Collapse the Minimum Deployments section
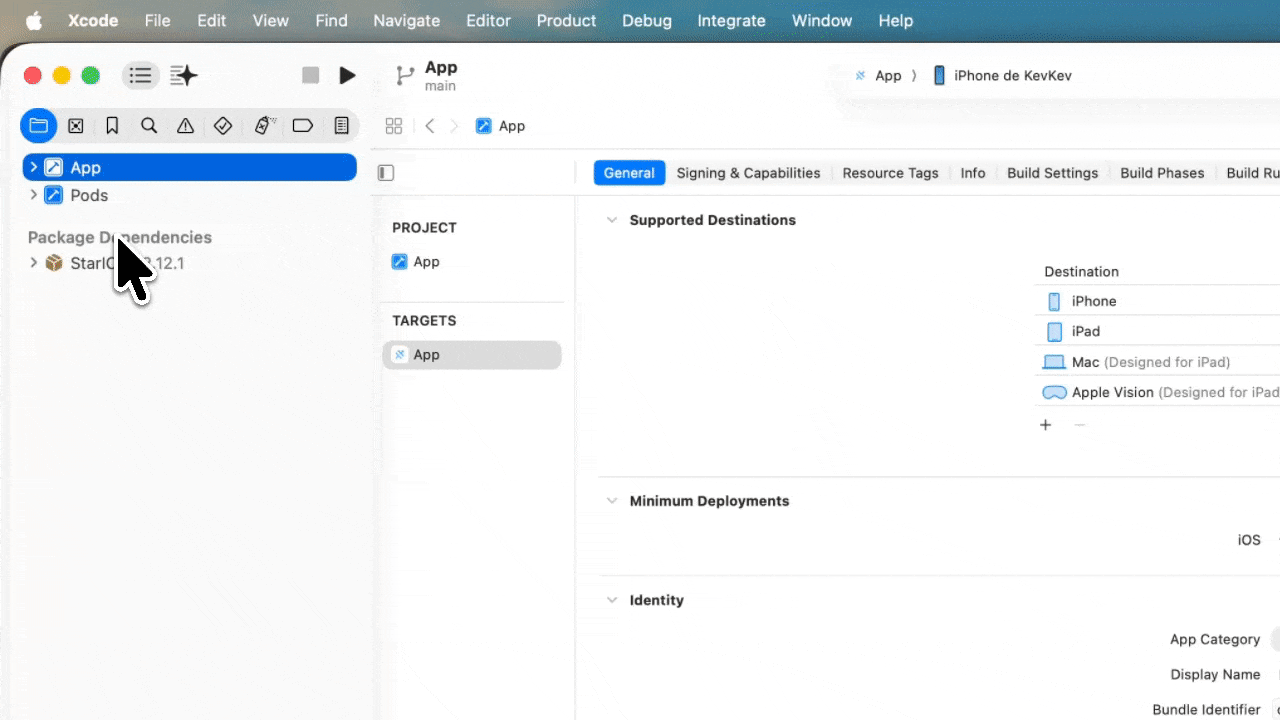 612,501
